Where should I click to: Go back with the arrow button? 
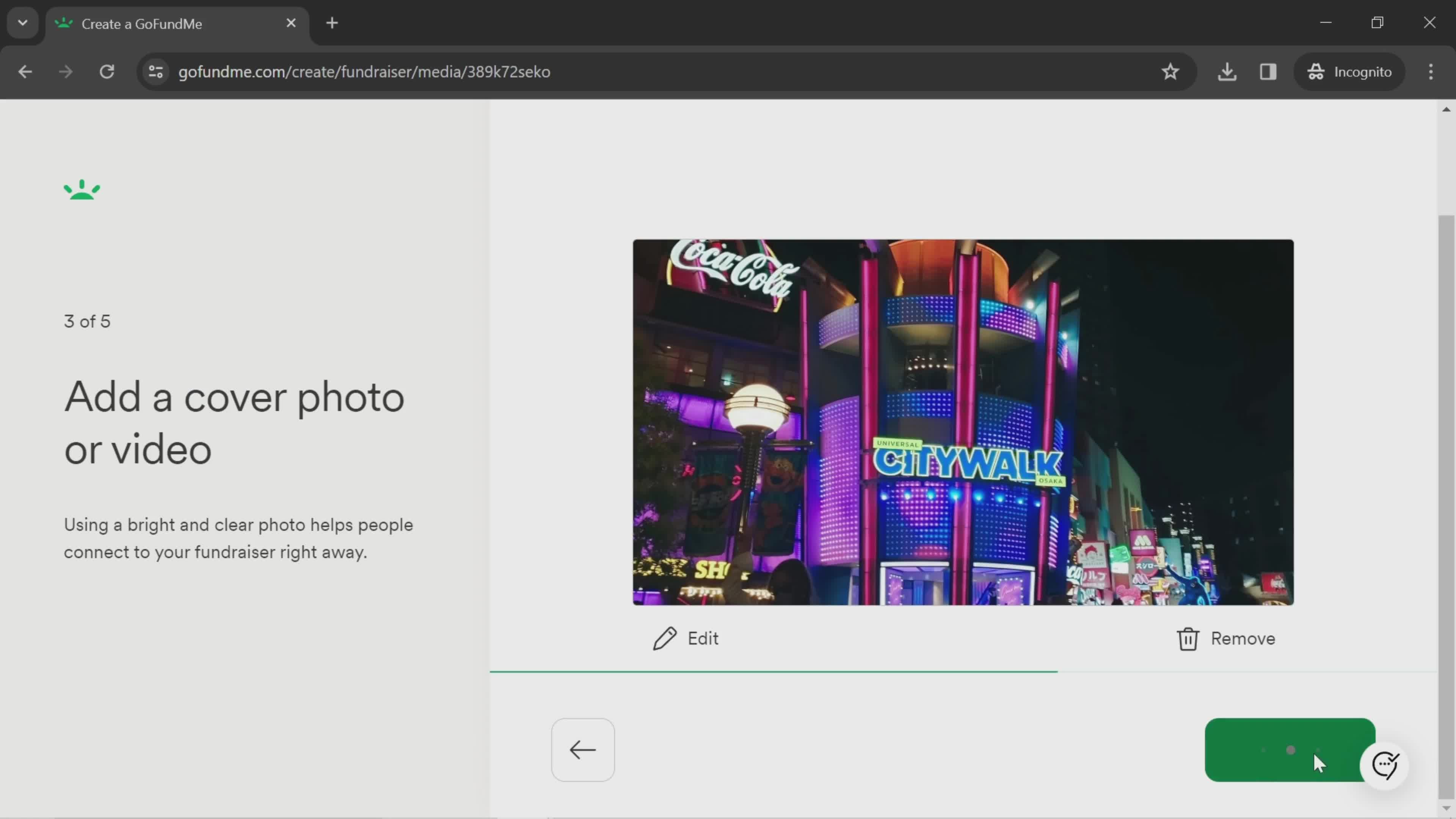point(583,750)
